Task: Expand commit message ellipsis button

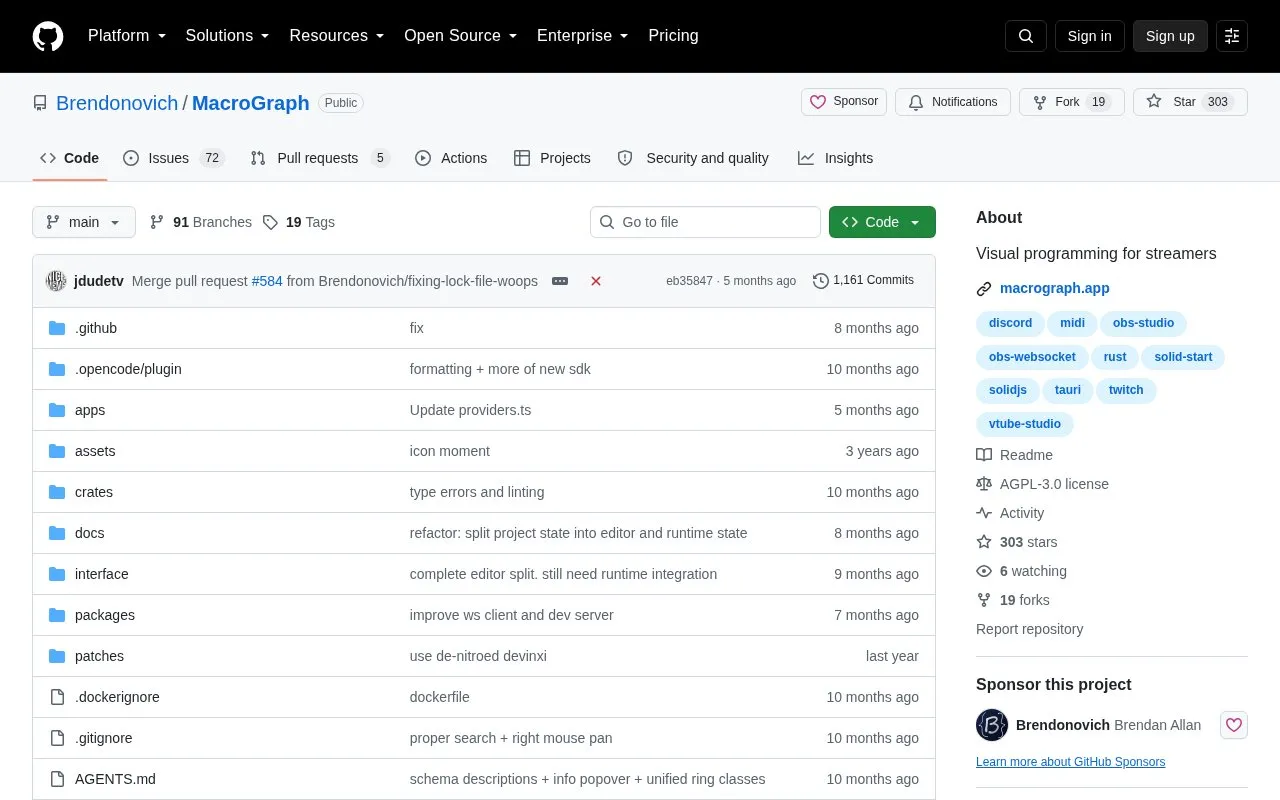Action: 560,281
